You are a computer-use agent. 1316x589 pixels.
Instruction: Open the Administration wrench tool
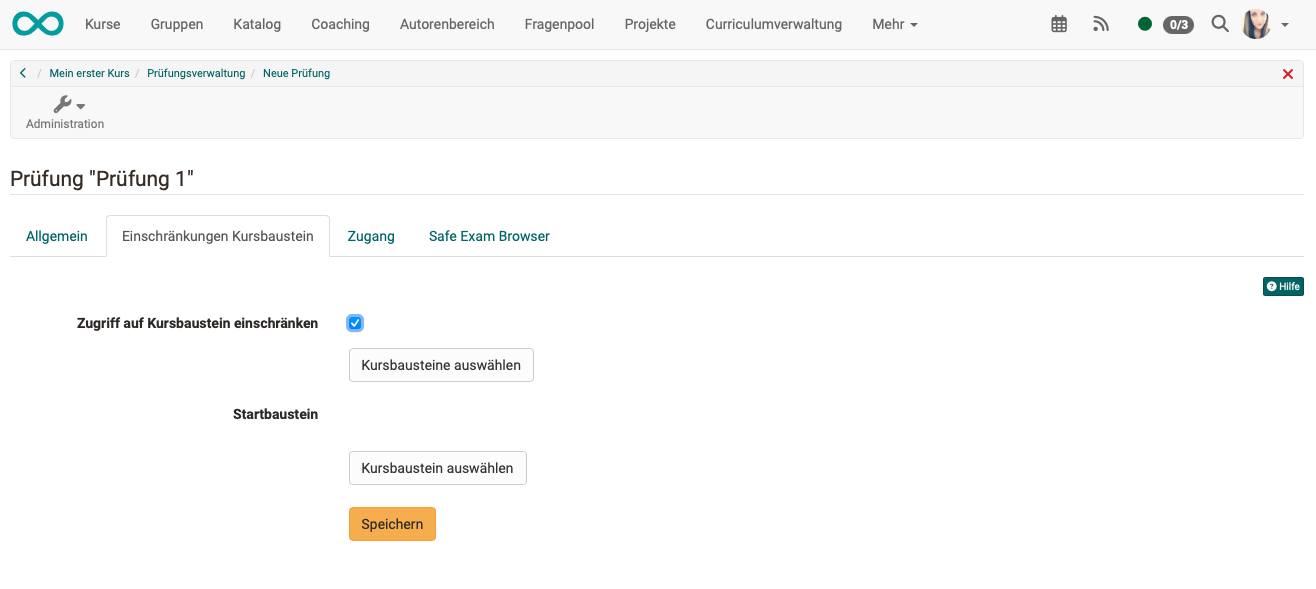click(x=64, y=103)
